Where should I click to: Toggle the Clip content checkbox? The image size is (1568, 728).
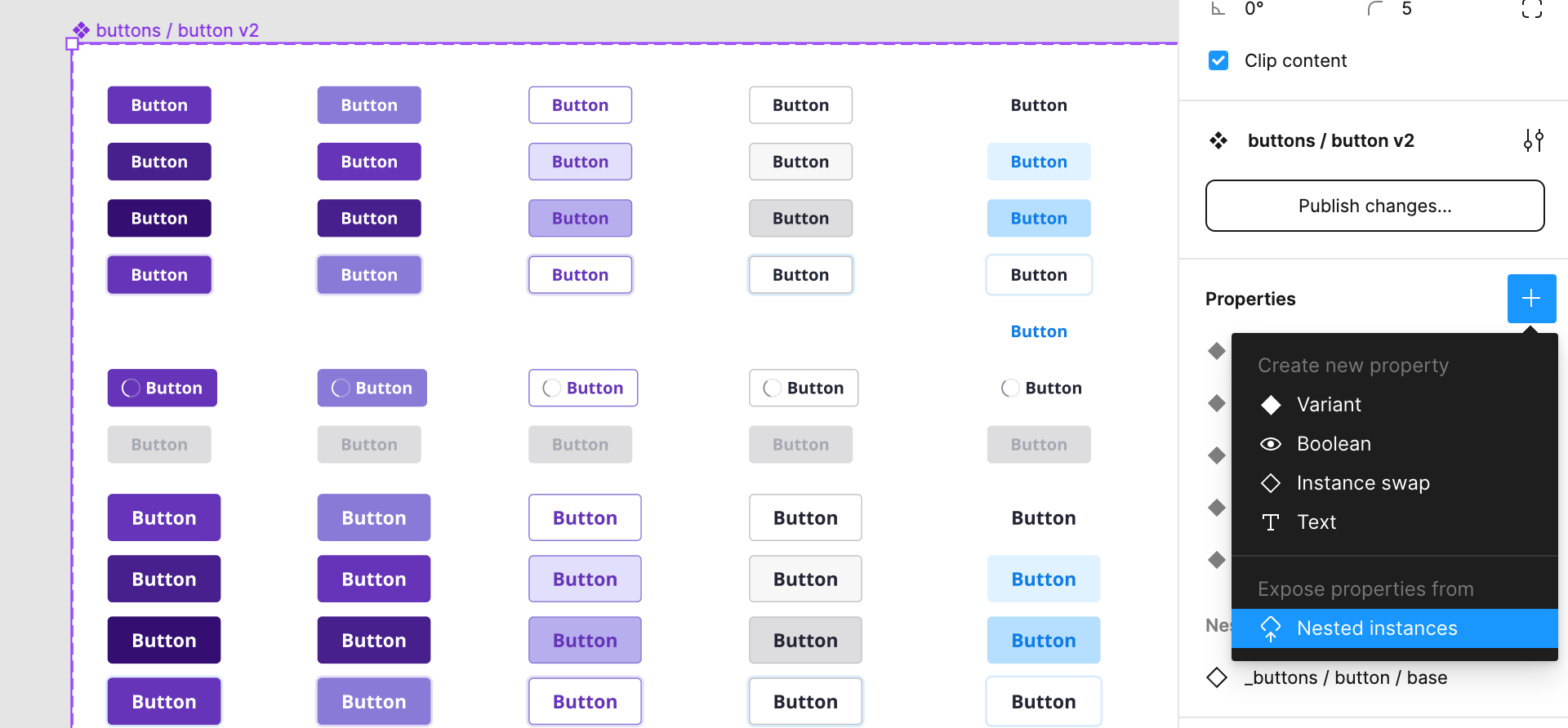click(x=1218, y=60)
